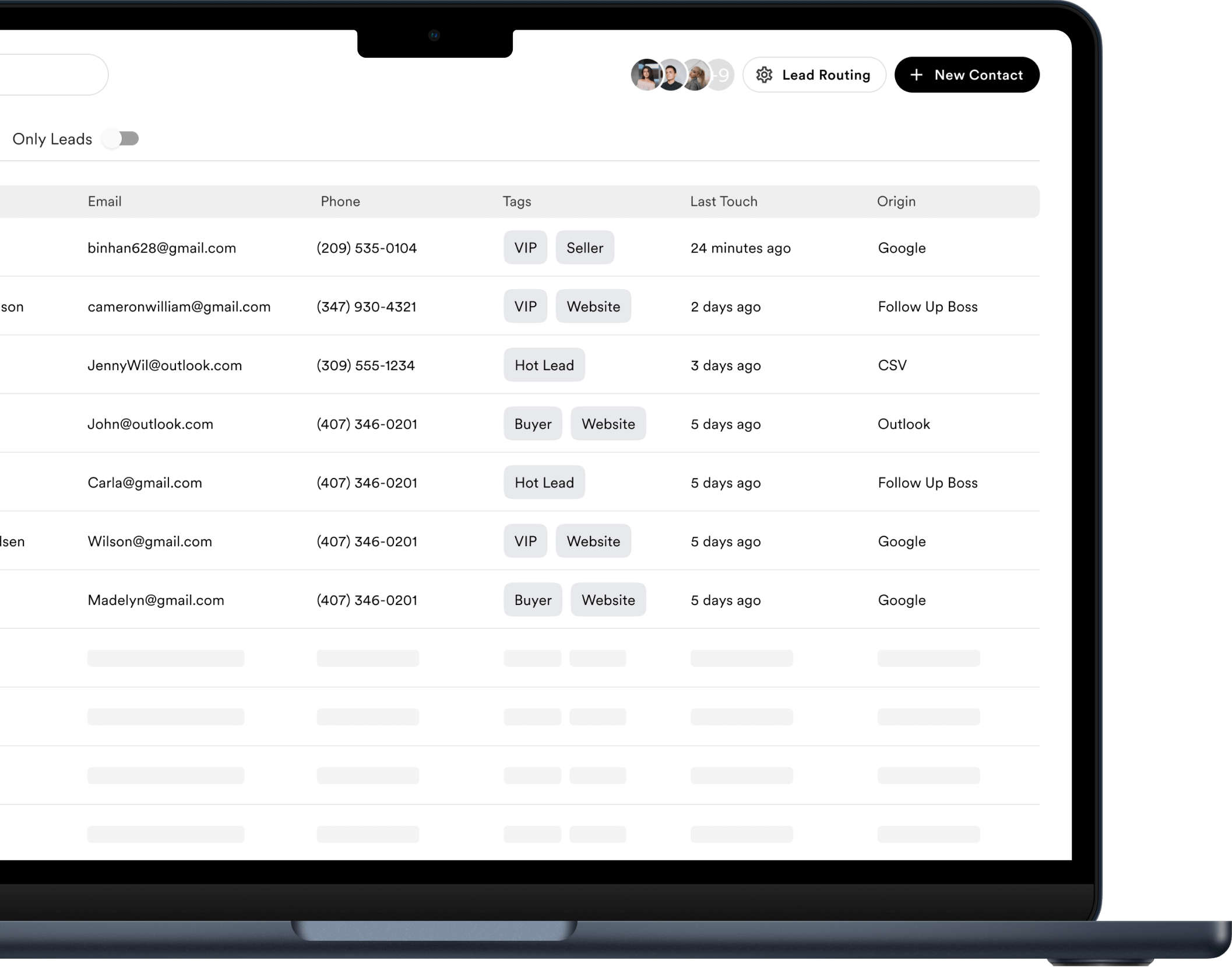The image size is (1232, 967).
Task: Sort by the Last Touch column header
Action: (723, 202)
